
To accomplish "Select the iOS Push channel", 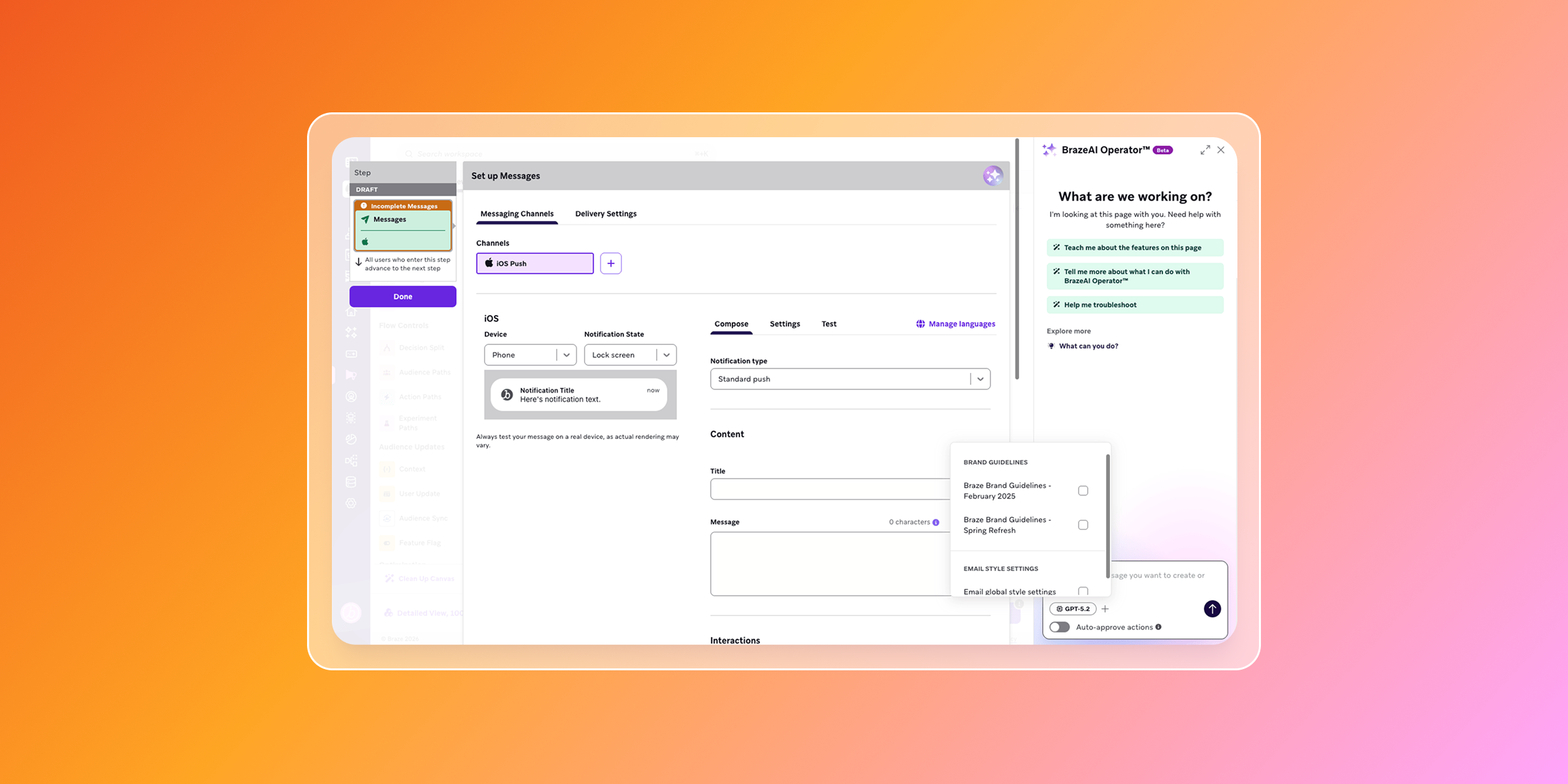I will [x=535, y=263].
